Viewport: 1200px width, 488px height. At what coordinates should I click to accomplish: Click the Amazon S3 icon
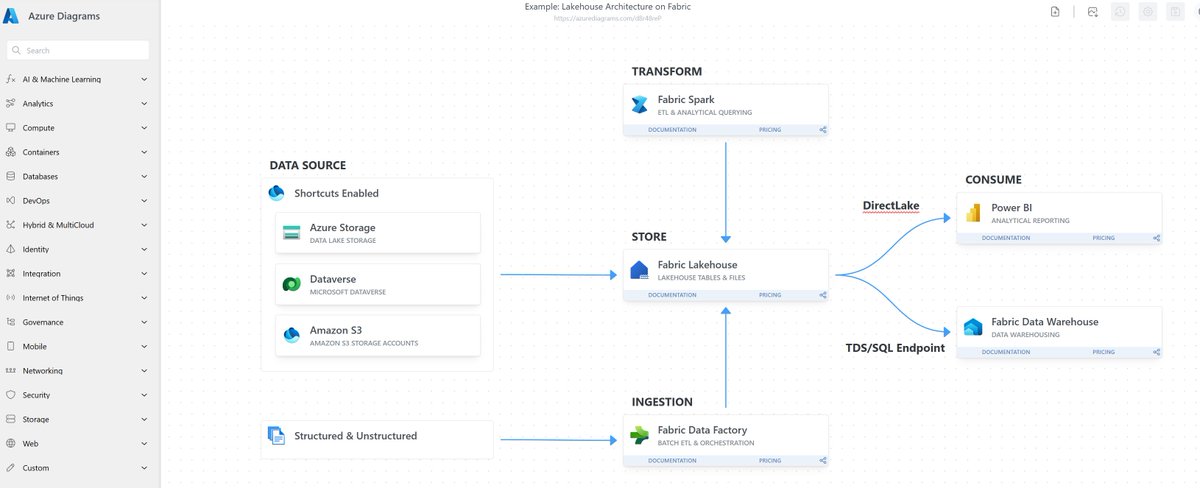click(292, 335)
